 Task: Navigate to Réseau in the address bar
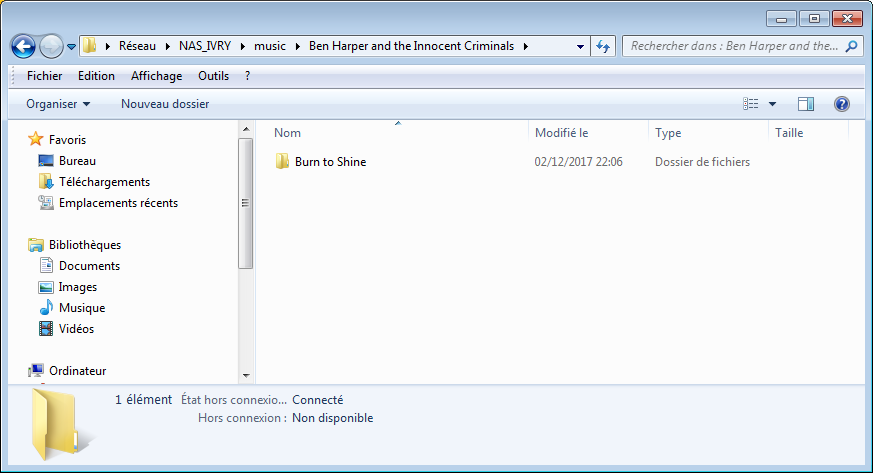coord(137,46)
